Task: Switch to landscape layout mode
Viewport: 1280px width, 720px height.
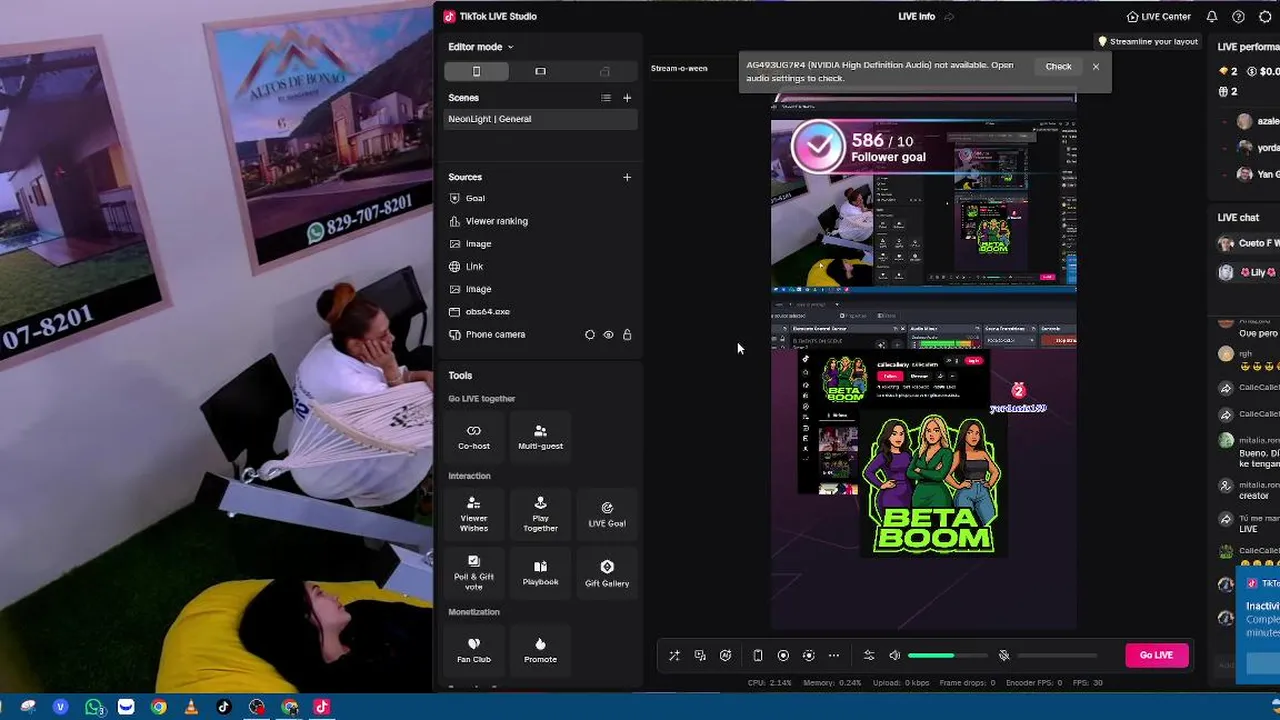Action: pyautogui.click(x=540, y=71)
